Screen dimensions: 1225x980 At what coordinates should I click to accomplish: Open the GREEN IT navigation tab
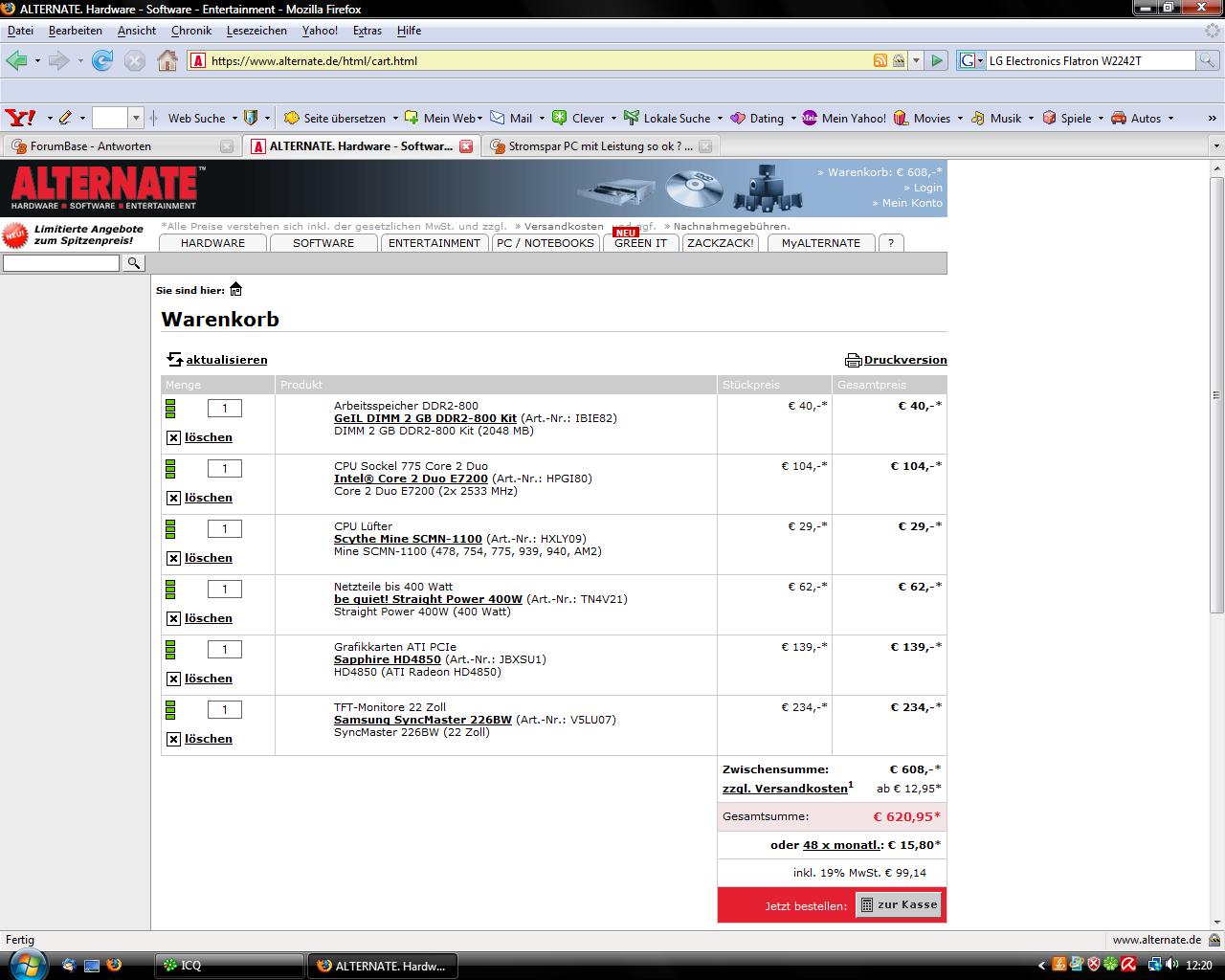point(640,243)
